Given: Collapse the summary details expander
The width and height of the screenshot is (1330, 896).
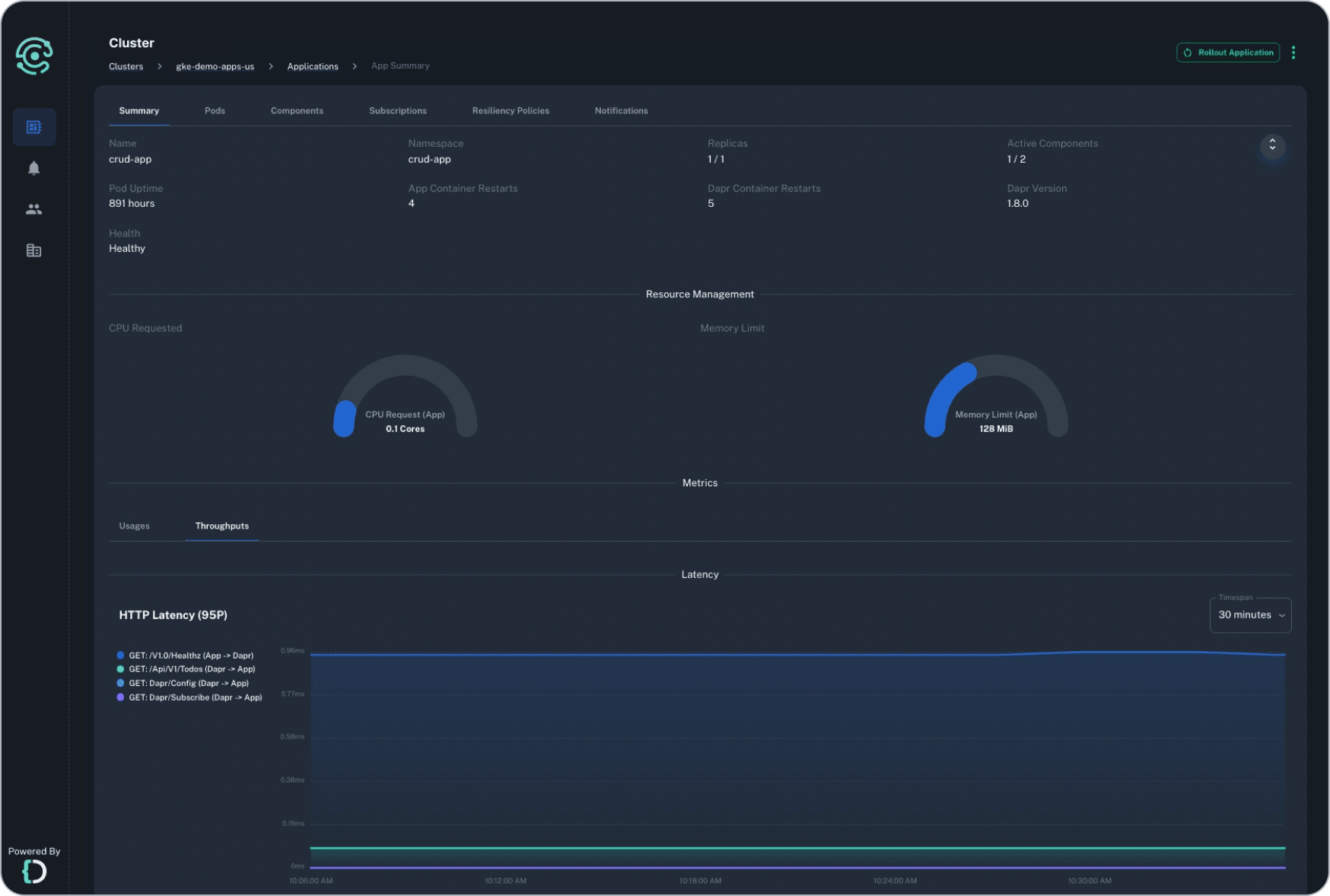Looking at the screenshot, I should tap(1272, 145).
